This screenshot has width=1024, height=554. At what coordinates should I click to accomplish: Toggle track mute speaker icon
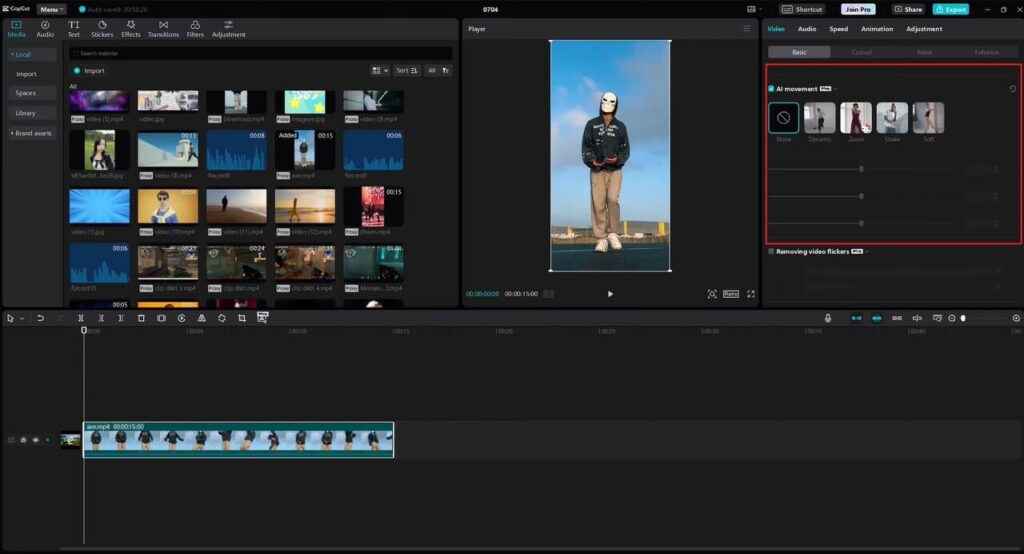pos(48,440)
